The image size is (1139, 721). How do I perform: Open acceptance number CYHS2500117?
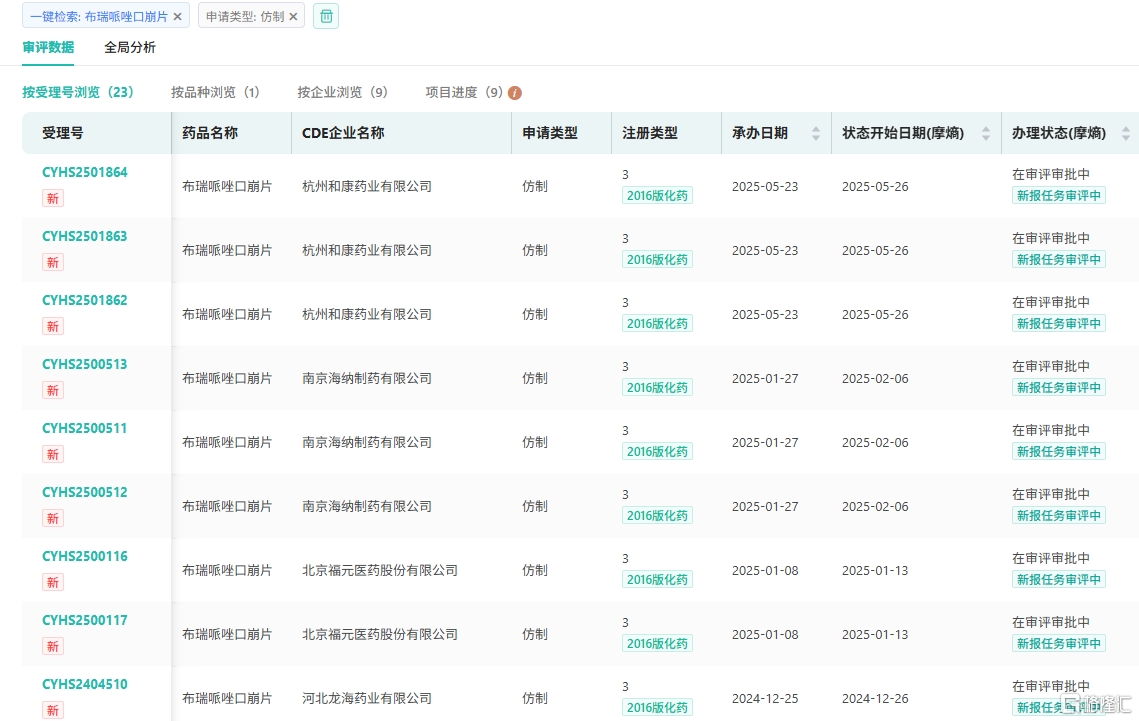click(84, 620)
